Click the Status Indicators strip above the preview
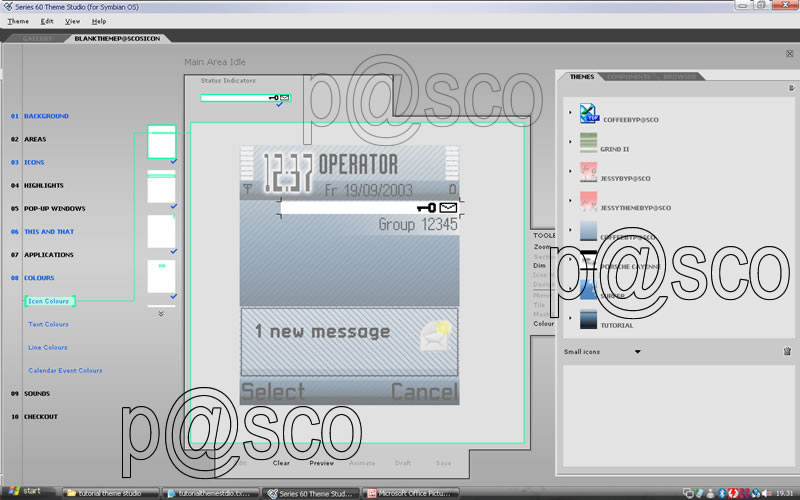This screenshot has height=500, width=800. click(x=245, y=97)
